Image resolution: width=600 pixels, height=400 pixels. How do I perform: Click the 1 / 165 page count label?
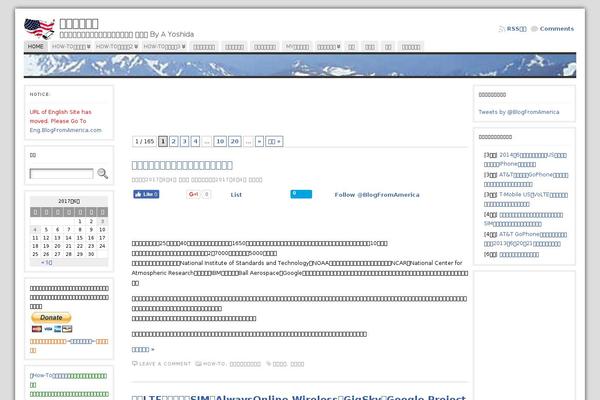point(144,141)
